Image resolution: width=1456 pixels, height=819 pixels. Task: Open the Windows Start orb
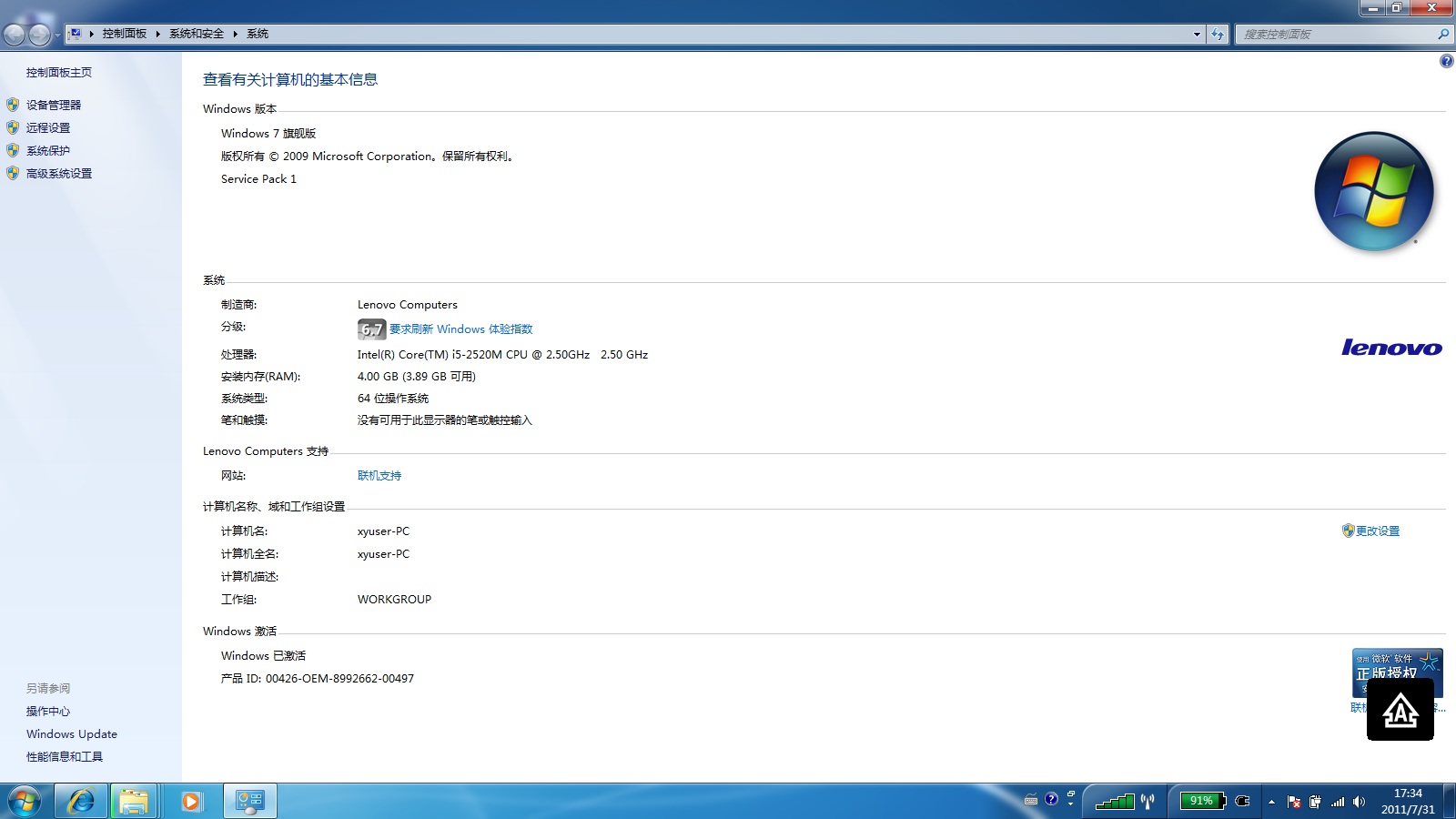[25, 802]
